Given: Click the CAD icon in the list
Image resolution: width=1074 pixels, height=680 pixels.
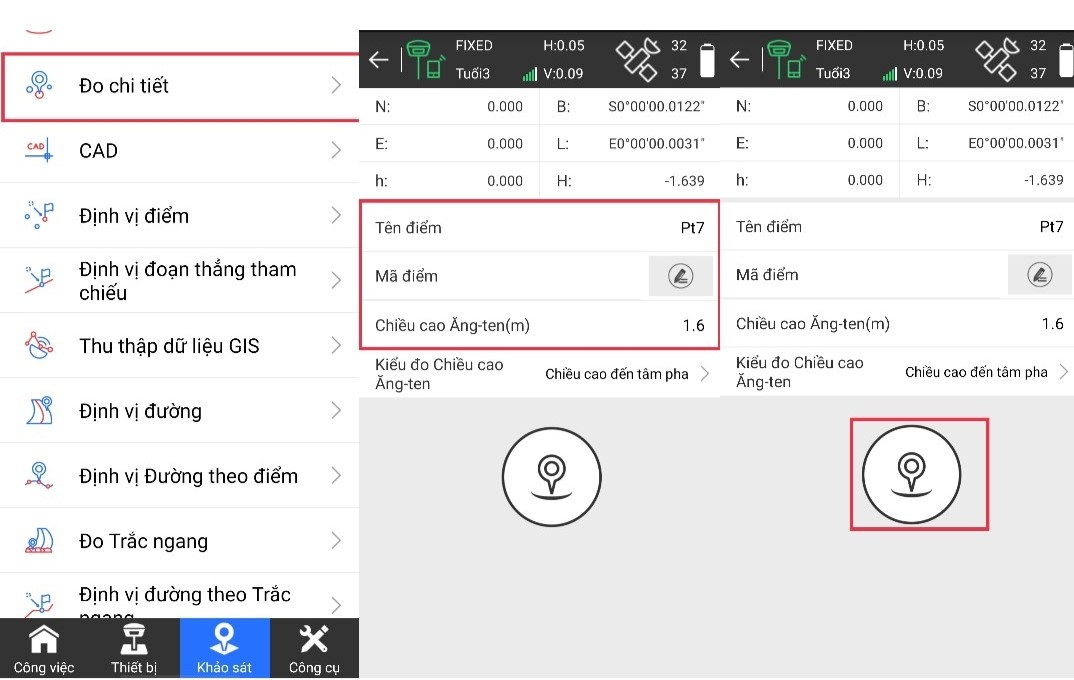Looking at the screenshot, I should (x=38, y=151).
